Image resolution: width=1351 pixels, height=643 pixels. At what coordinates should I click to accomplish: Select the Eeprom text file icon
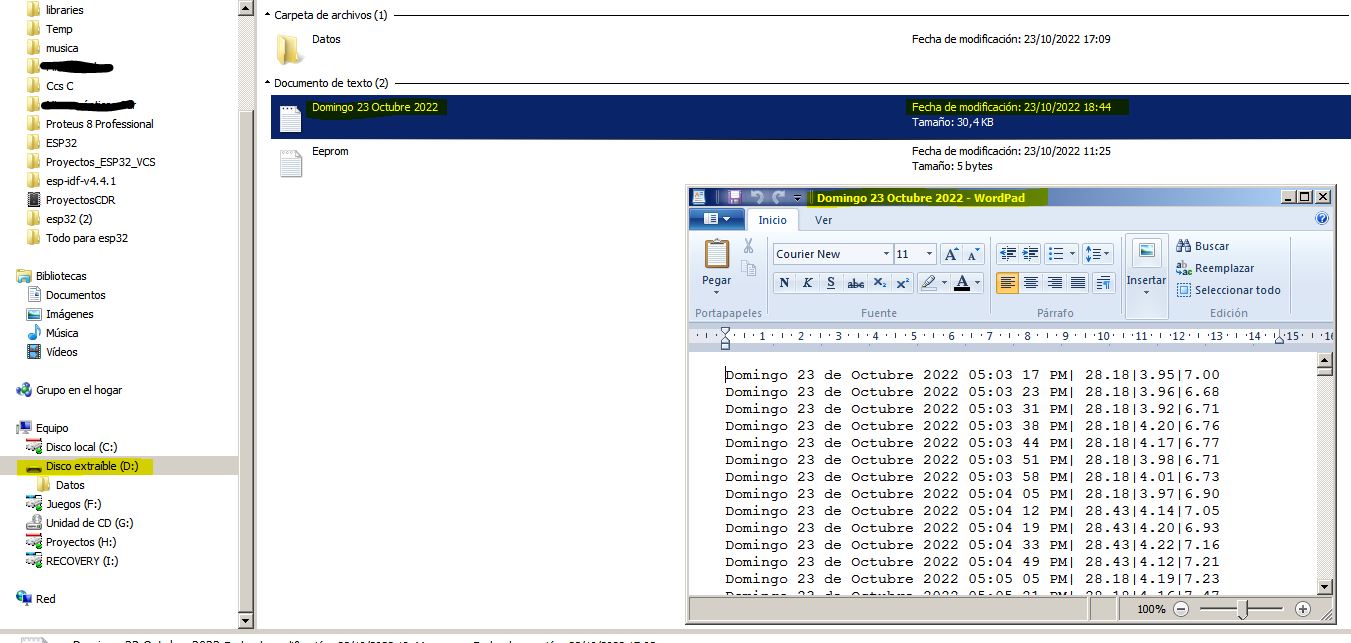coord(290,164)
